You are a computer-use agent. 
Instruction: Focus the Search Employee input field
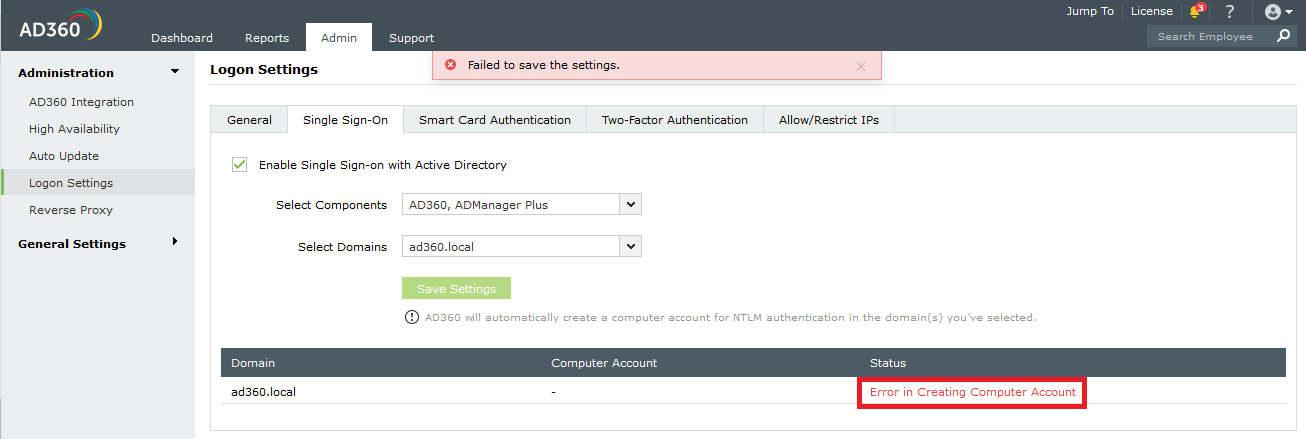[x=1210, y=36]
